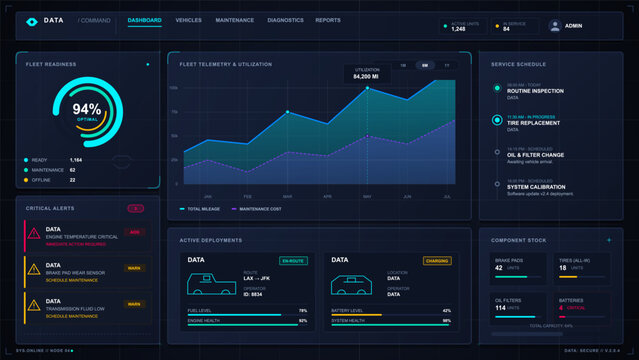Screen dimensions: 639x360
Task: Click the Tire Replacement in-progress ring marker
Action: tap(497, 120)
